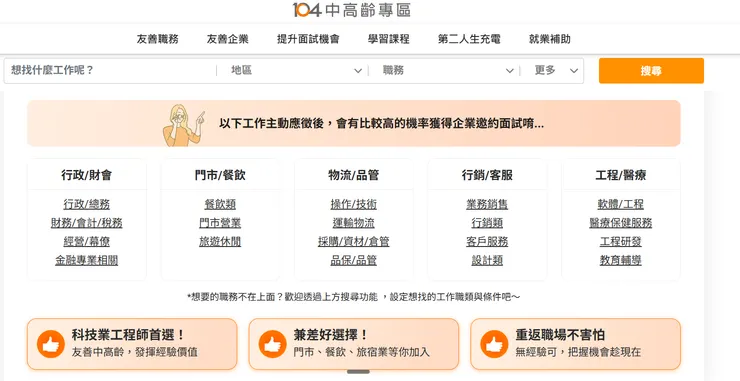Select 第二人生充電 navigation item

coord(469,39)
